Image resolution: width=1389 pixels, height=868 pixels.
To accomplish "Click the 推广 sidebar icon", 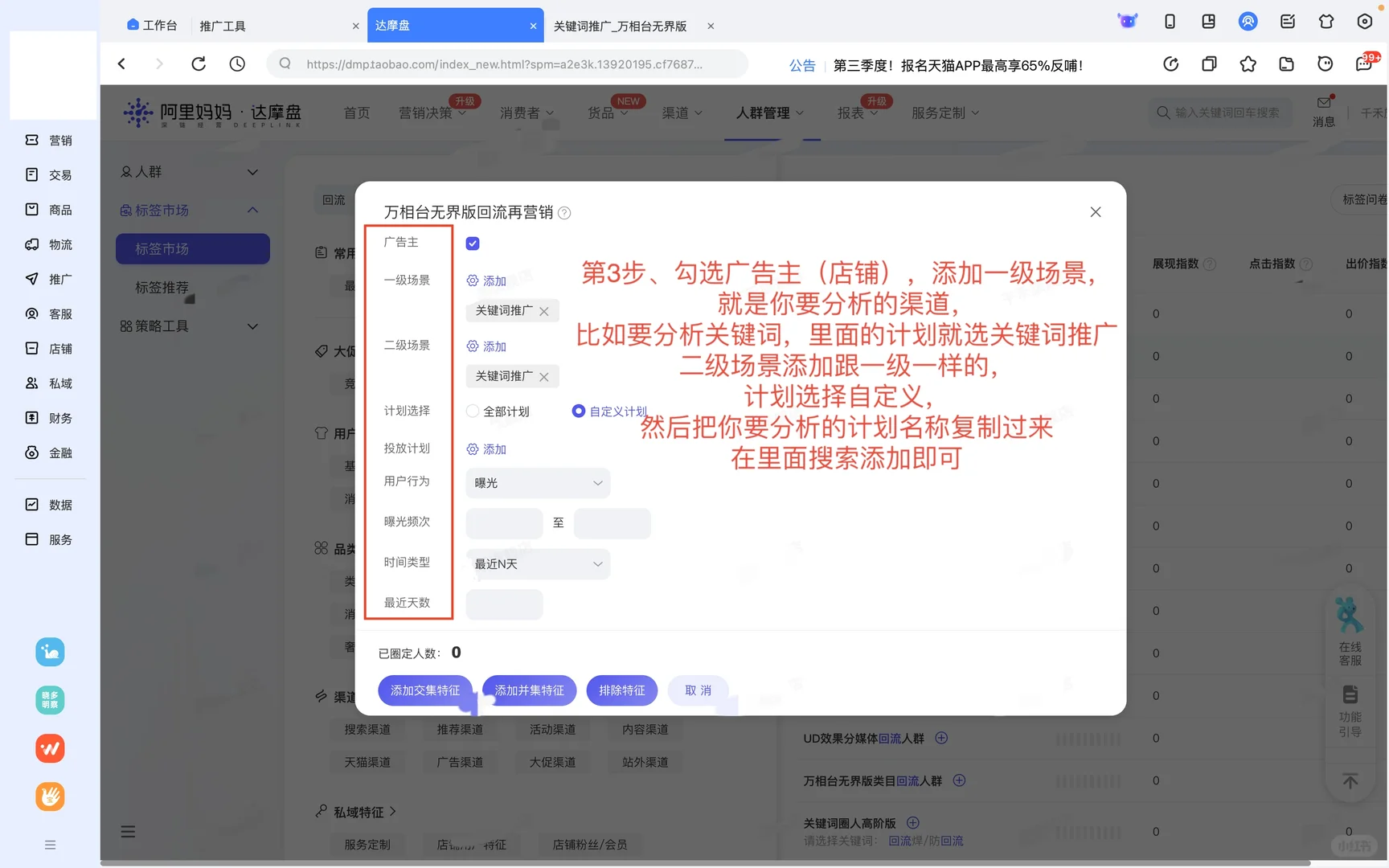I will click(x=50, y=279).
